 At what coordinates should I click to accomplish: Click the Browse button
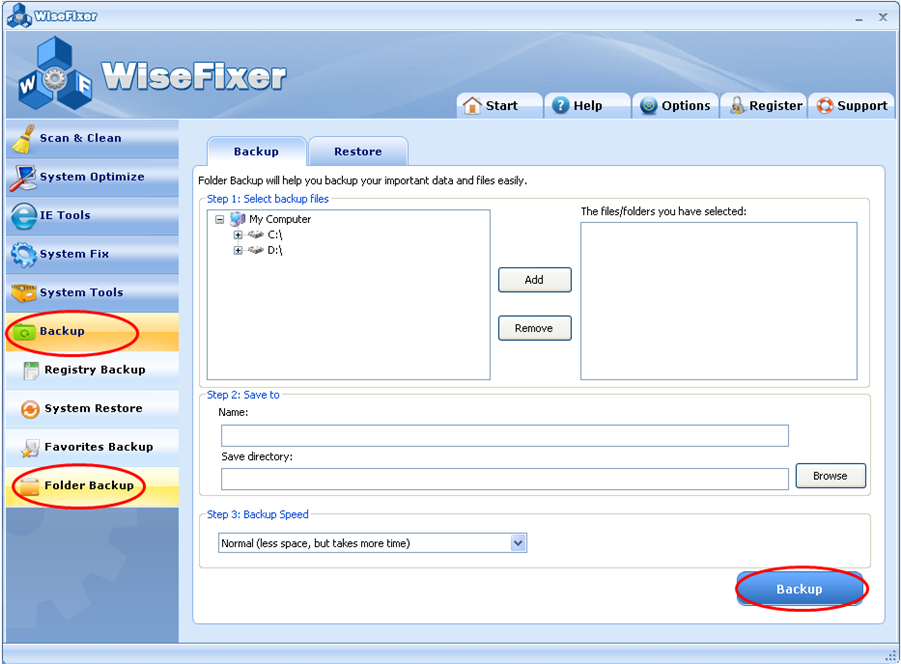pos(830,476)
